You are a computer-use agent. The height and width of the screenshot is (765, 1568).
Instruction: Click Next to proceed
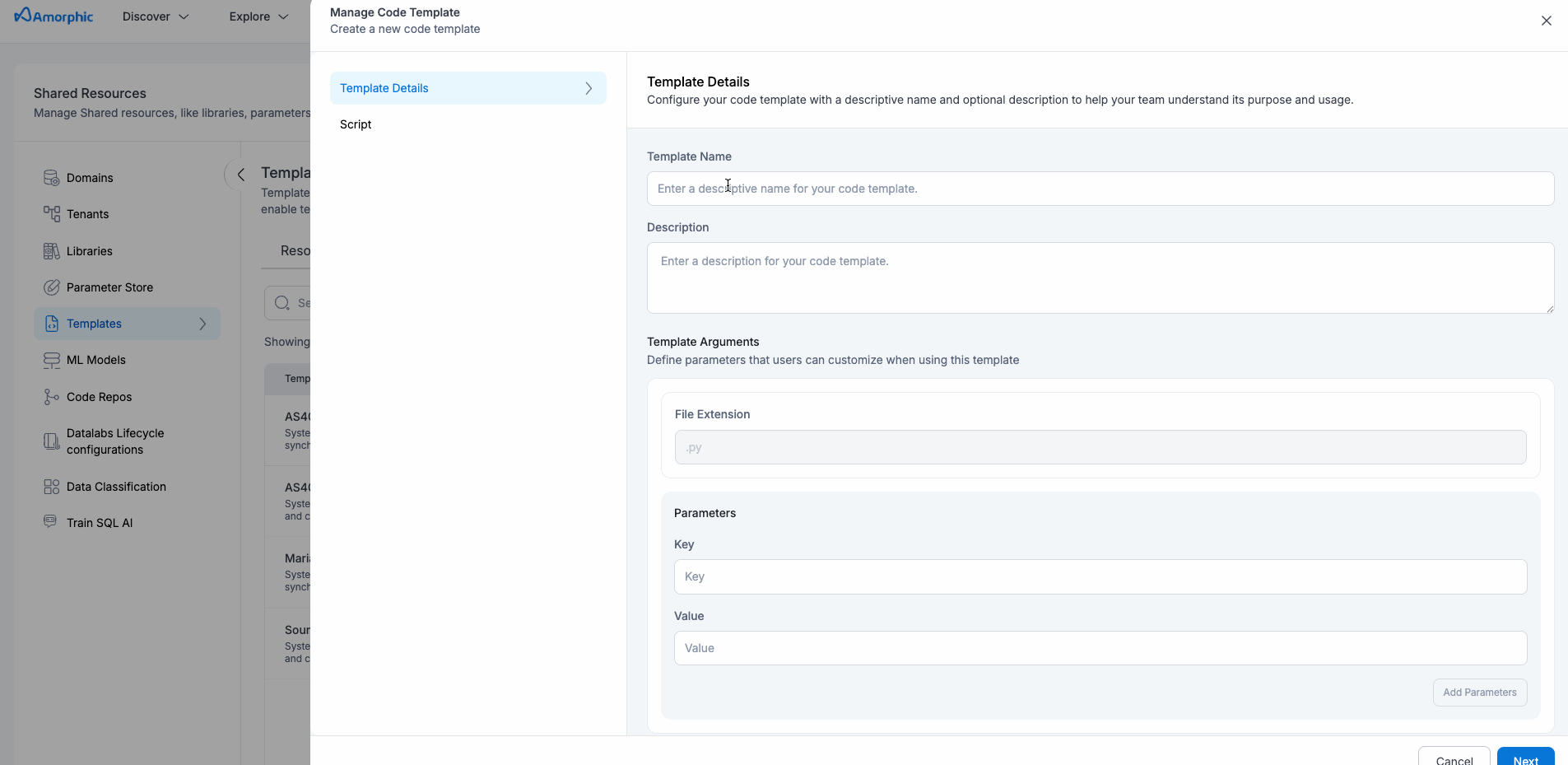coord(1524,758)
